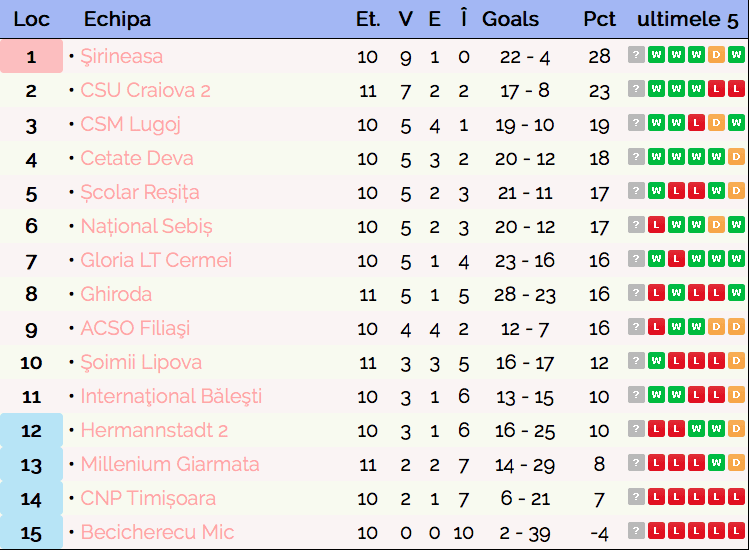Click the orange D icon in Hermannstadt 2's row
Viewport: 749px width, 551px height.
[737, 430]
